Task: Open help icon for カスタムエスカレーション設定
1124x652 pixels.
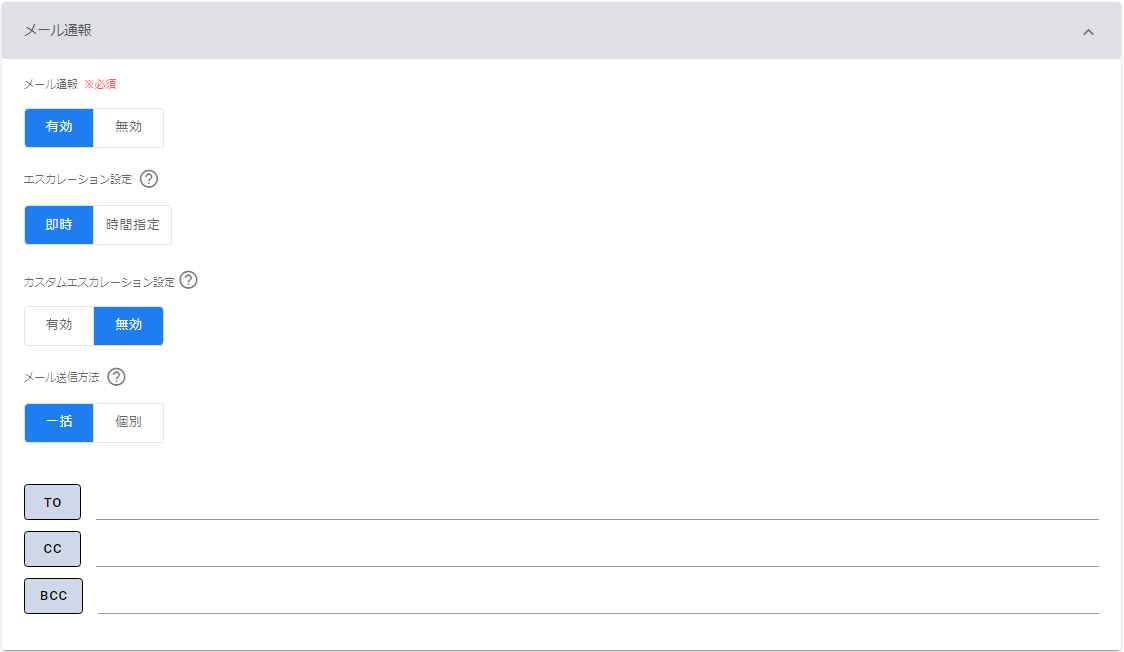Action: [188, 280]
